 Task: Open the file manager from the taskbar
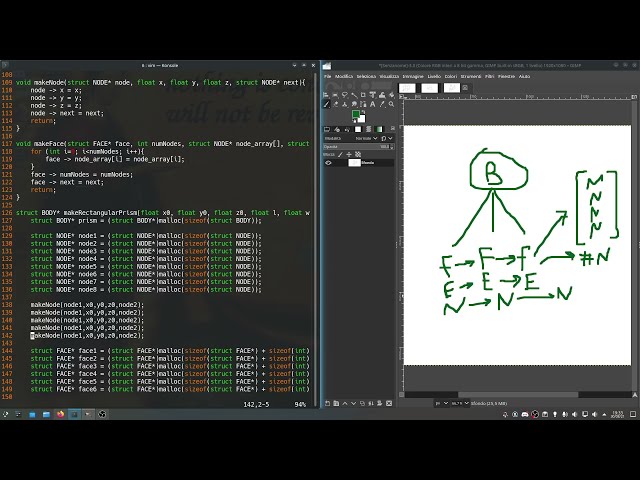[46, 414]
